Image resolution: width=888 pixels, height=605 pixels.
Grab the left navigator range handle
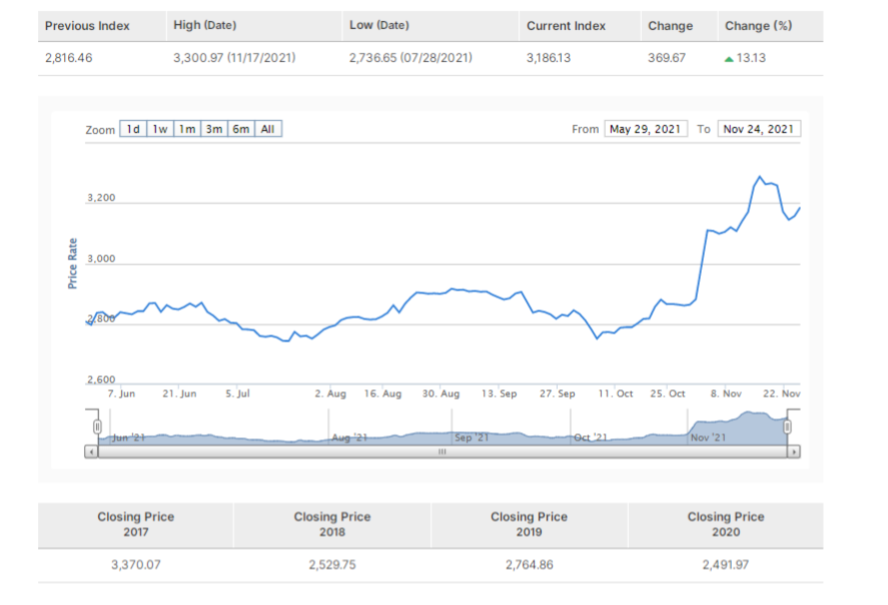coord(97,427)
